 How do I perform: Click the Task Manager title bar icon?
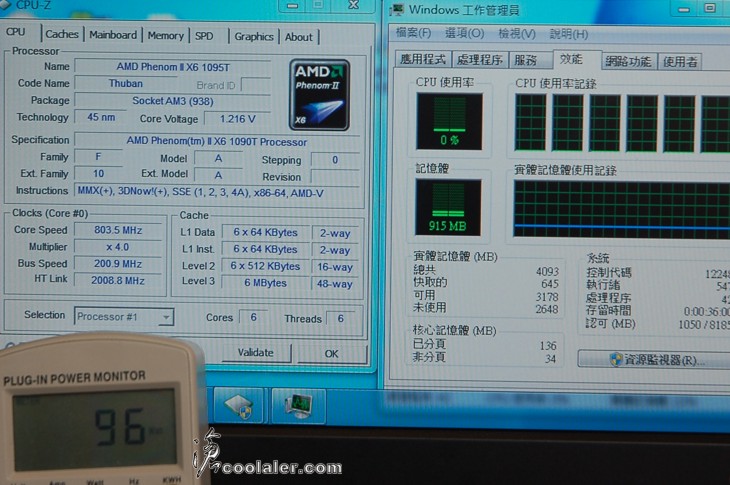click(397, 10)
